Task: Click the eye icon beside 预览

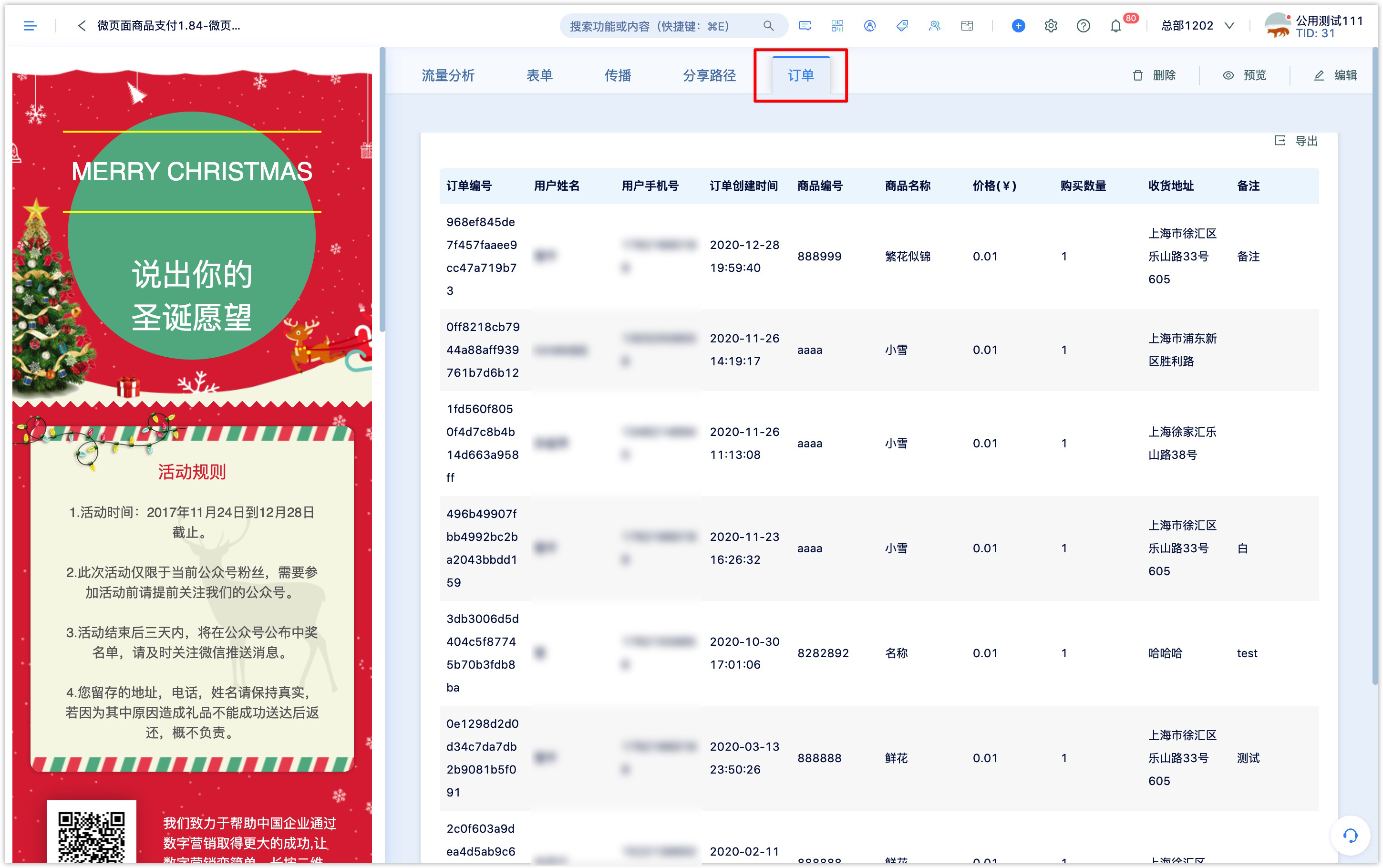Action: [x=1228, y=75]
